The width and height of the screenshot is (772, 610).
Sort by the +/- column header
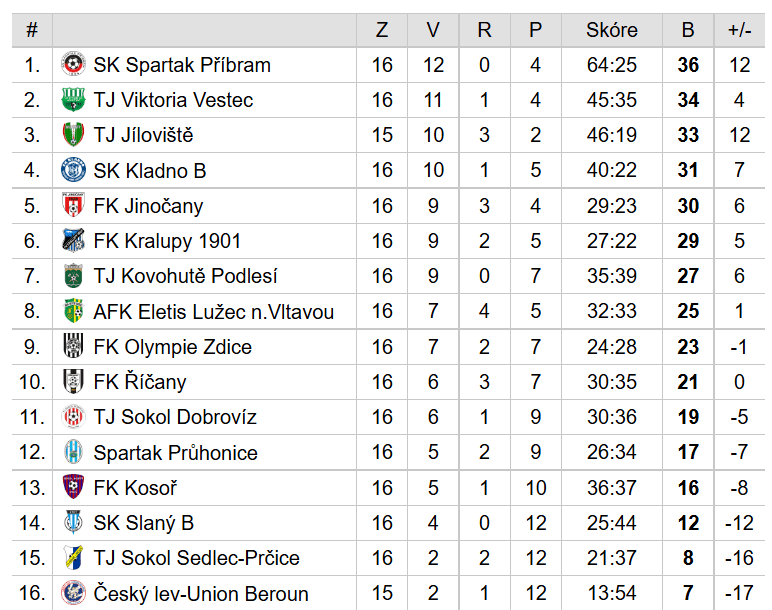pos(740,30)
